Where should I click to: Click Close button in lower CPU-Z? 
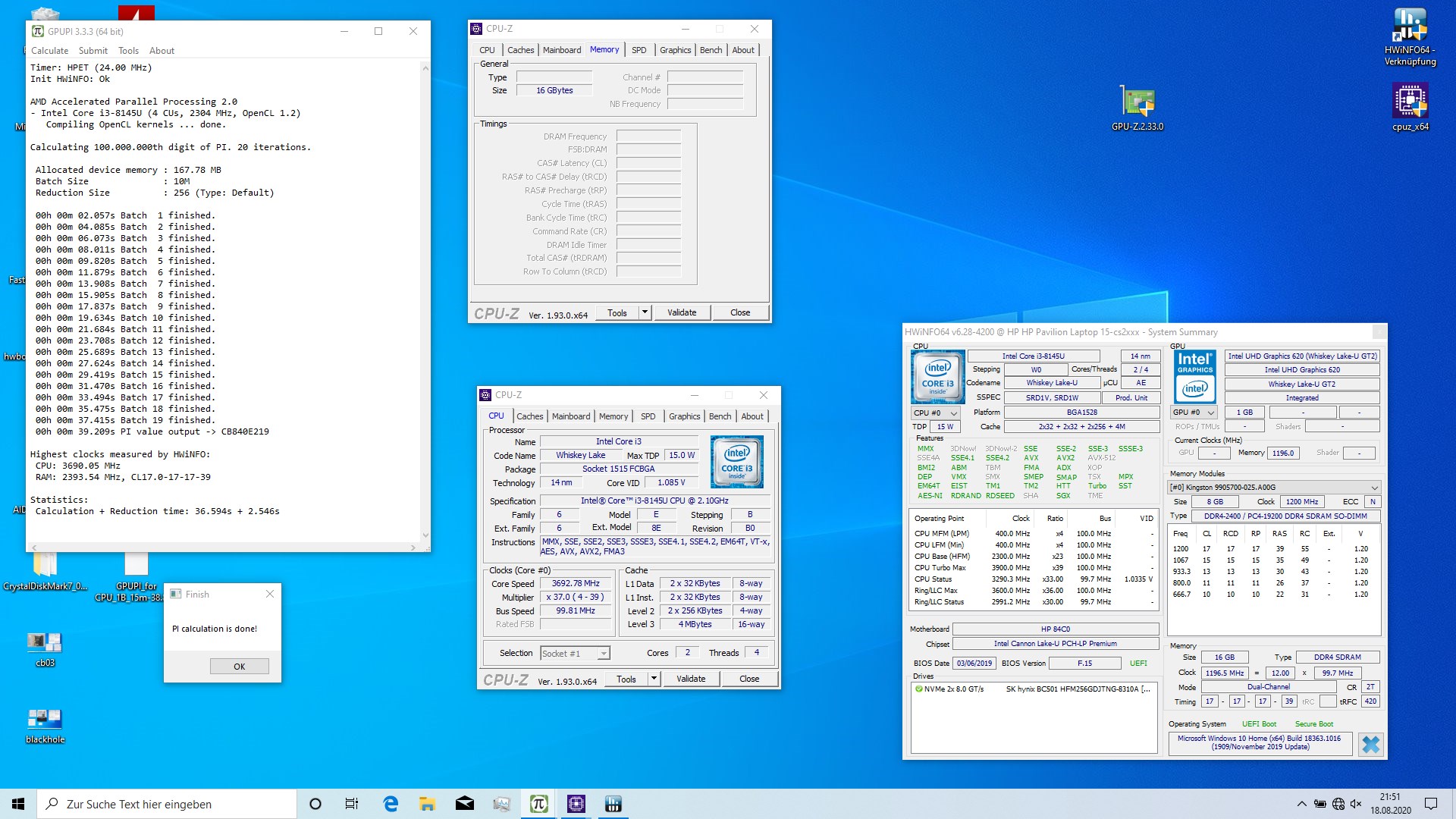click(748, 679)
